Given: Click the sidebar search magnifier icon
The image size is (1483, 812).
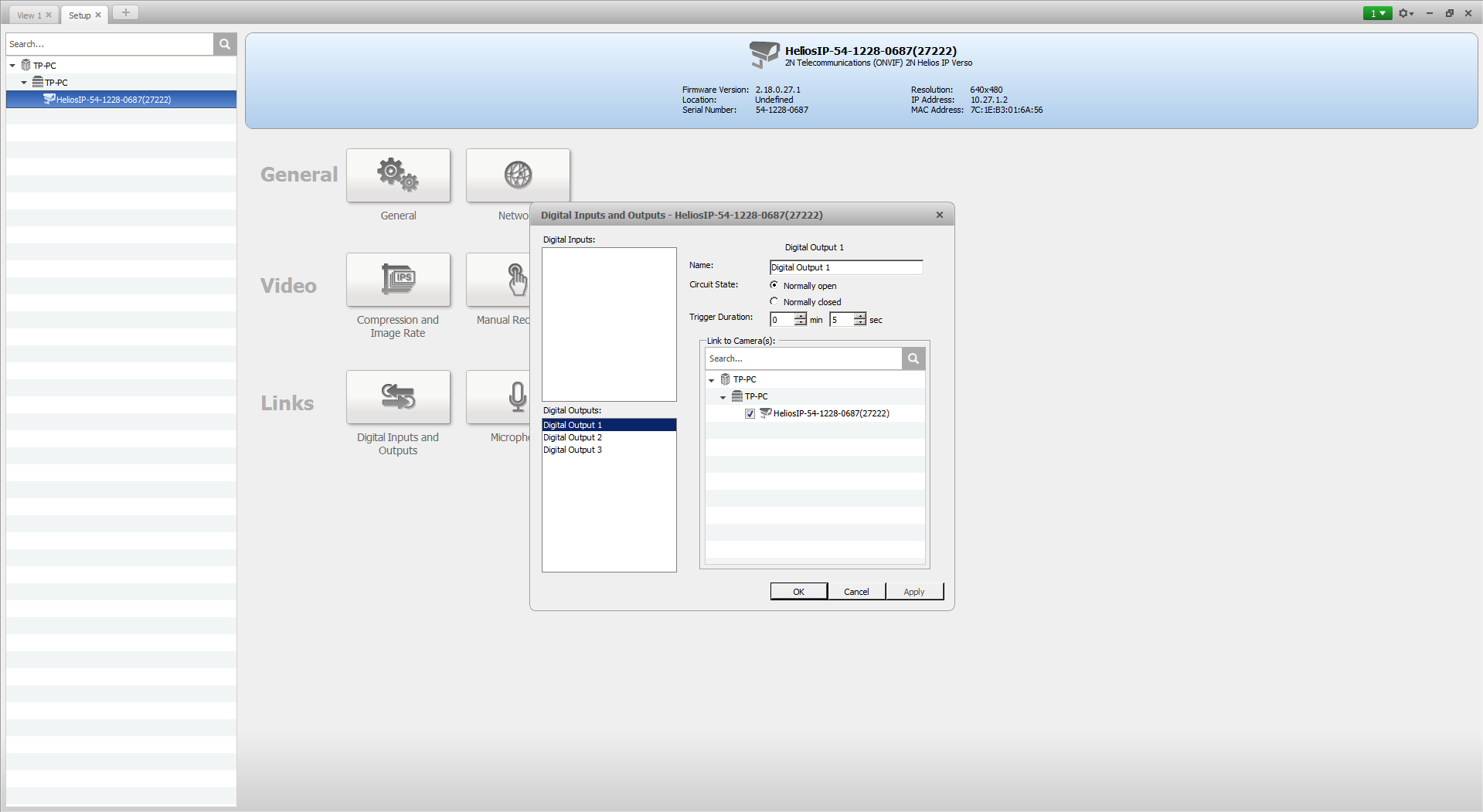Looking at the screenshot, I should point(225,44).
